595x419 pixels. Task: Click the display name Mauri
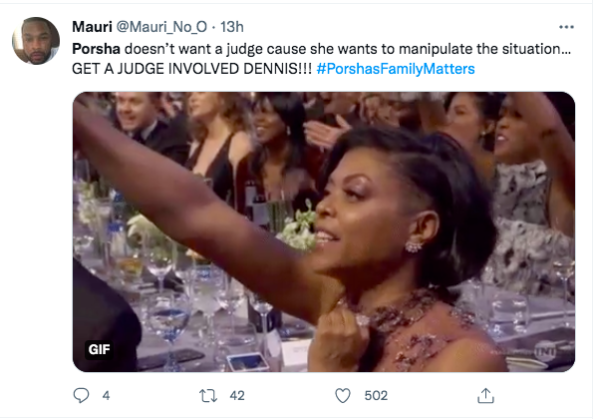[92, 27]
